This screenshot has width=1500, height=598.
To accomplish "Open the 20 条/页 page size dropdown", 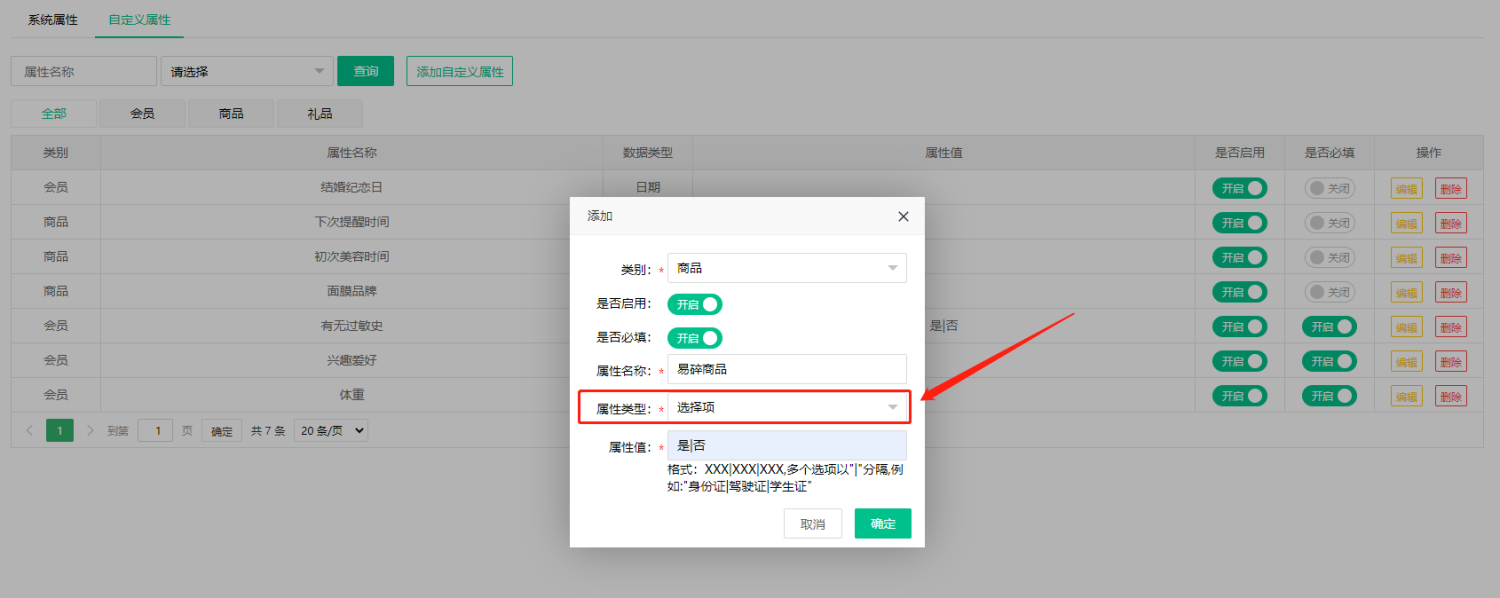I will pyautogui.click(x=330, y=429).
